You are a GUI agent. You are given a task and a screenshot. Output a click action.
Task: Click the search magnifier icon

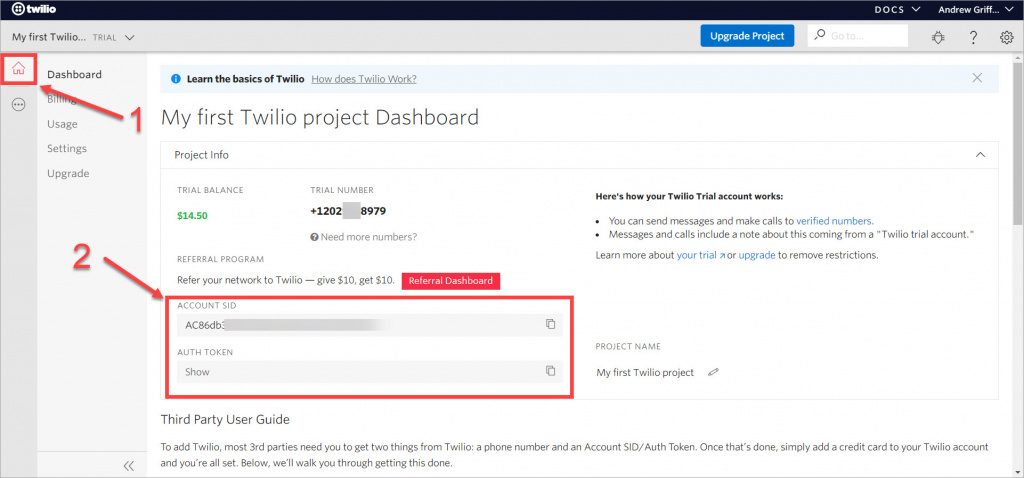pyautogui.click(x=820, y=35)
